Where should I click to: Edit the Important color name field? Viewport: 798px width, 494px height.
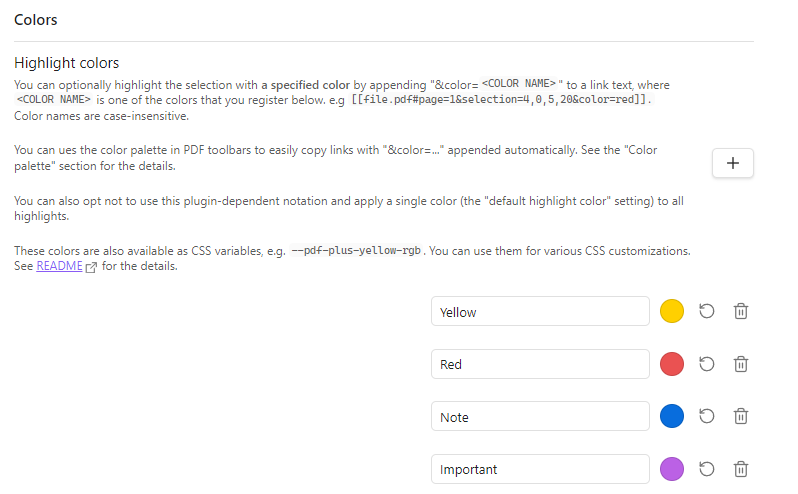pyautogui.click(x=540, y=469)
